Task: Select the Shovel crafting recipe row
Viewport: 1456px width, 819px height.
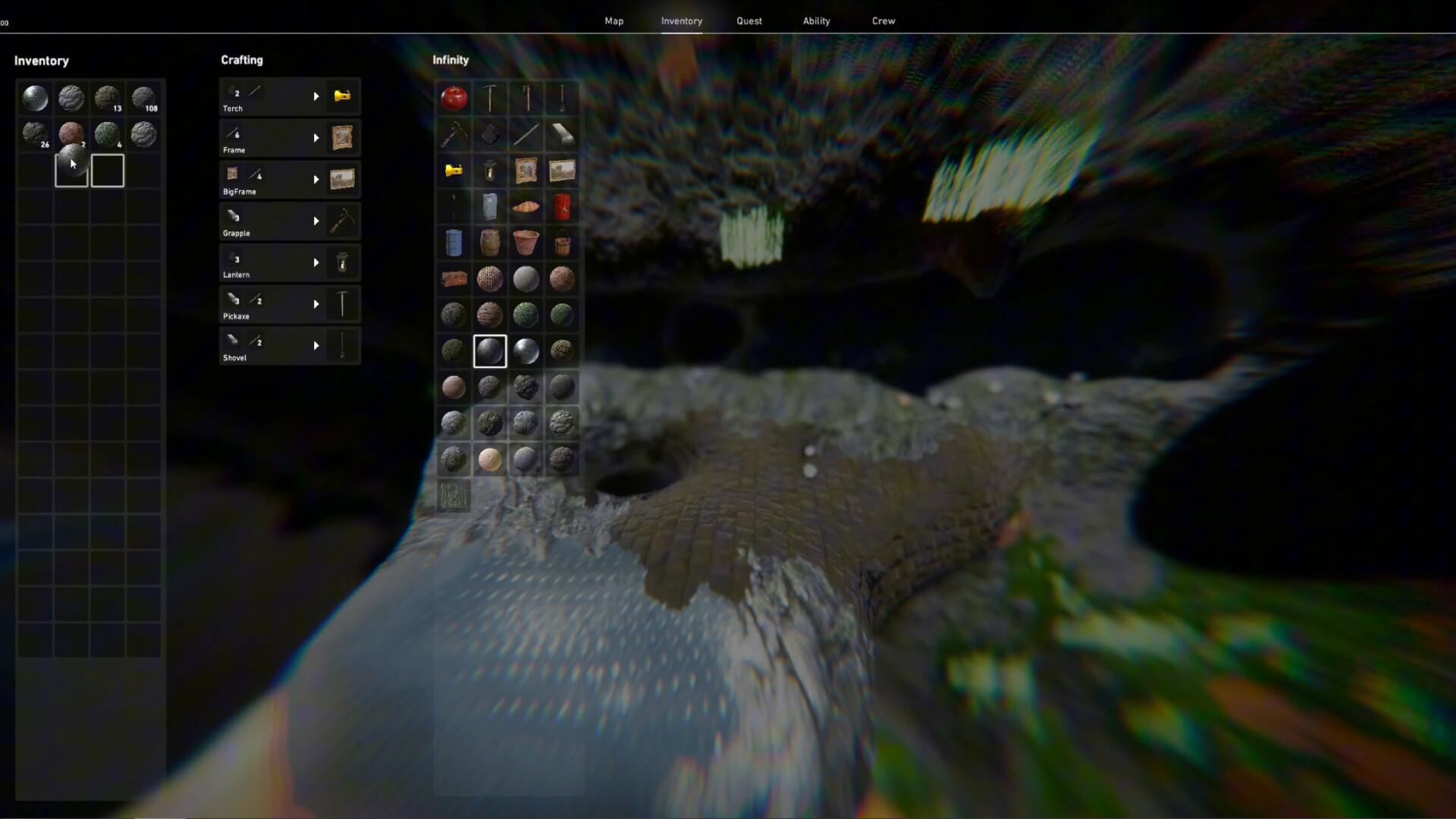Action: pyautogui.click(x=273, y=346)
